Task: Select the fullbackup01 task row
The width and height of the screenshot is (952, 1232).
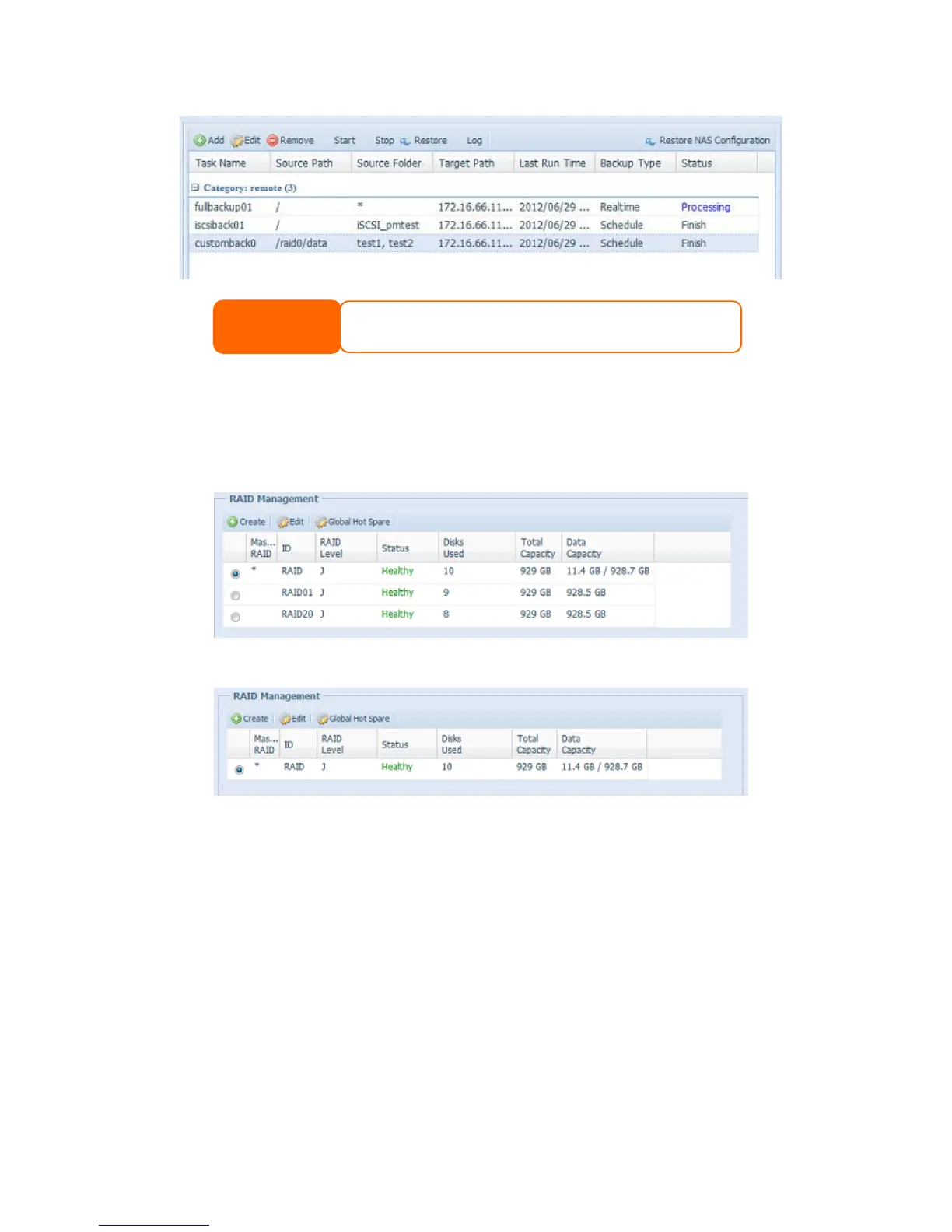Action: (474, 207)
